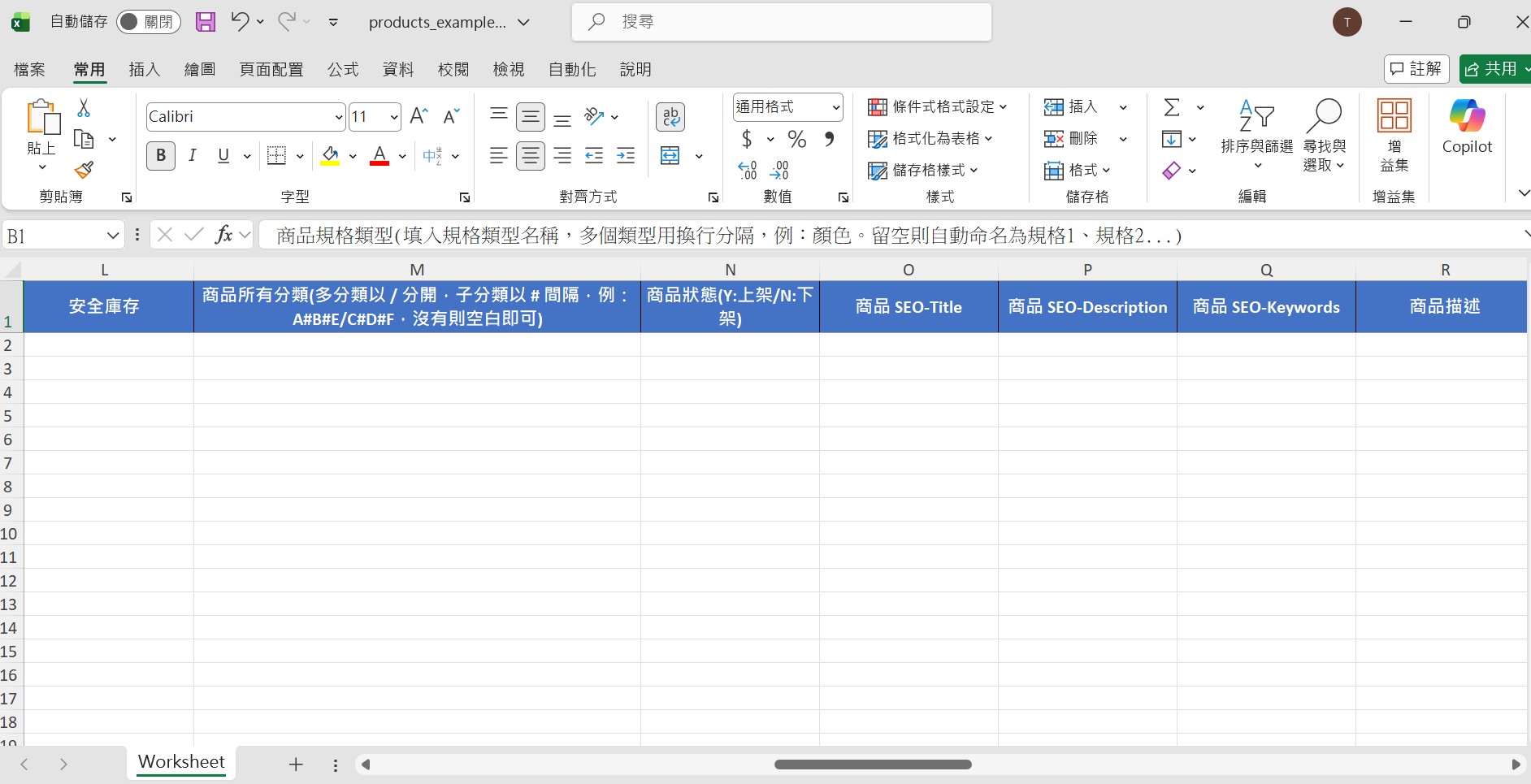This screenshot has height=784, width=1531.
Task: Click the Cut scissors icon
Action: coord(84,108)
